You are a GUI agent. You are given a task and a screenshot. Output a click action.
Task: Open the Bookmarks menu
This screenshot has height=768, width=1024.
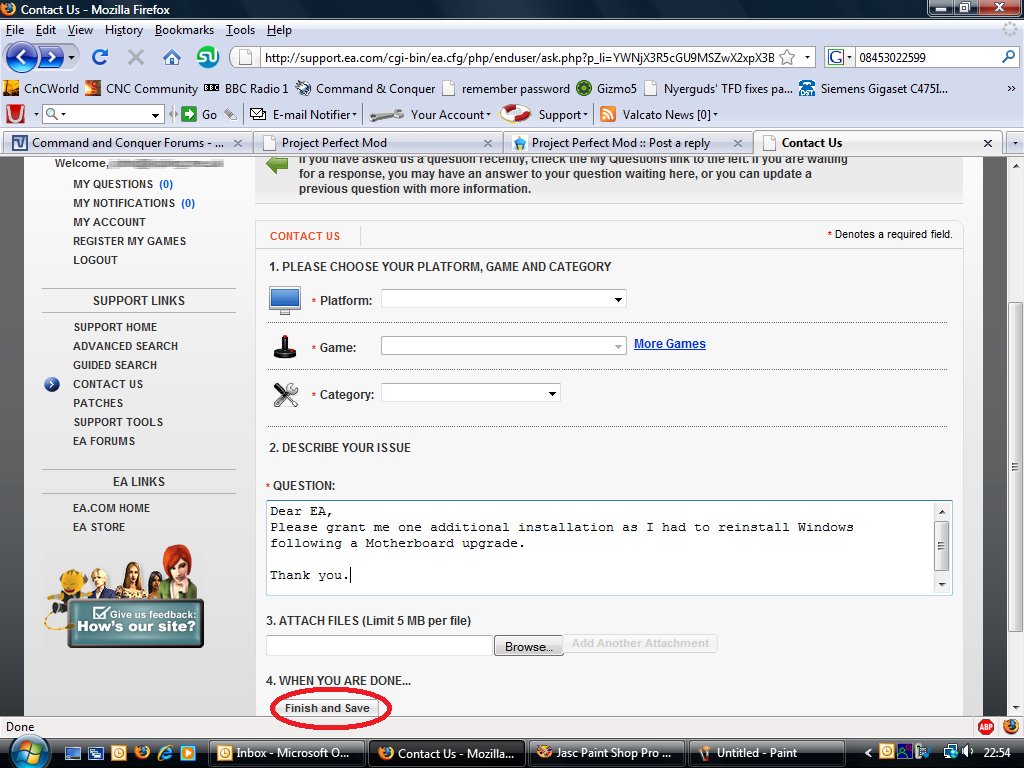(184, 30)
